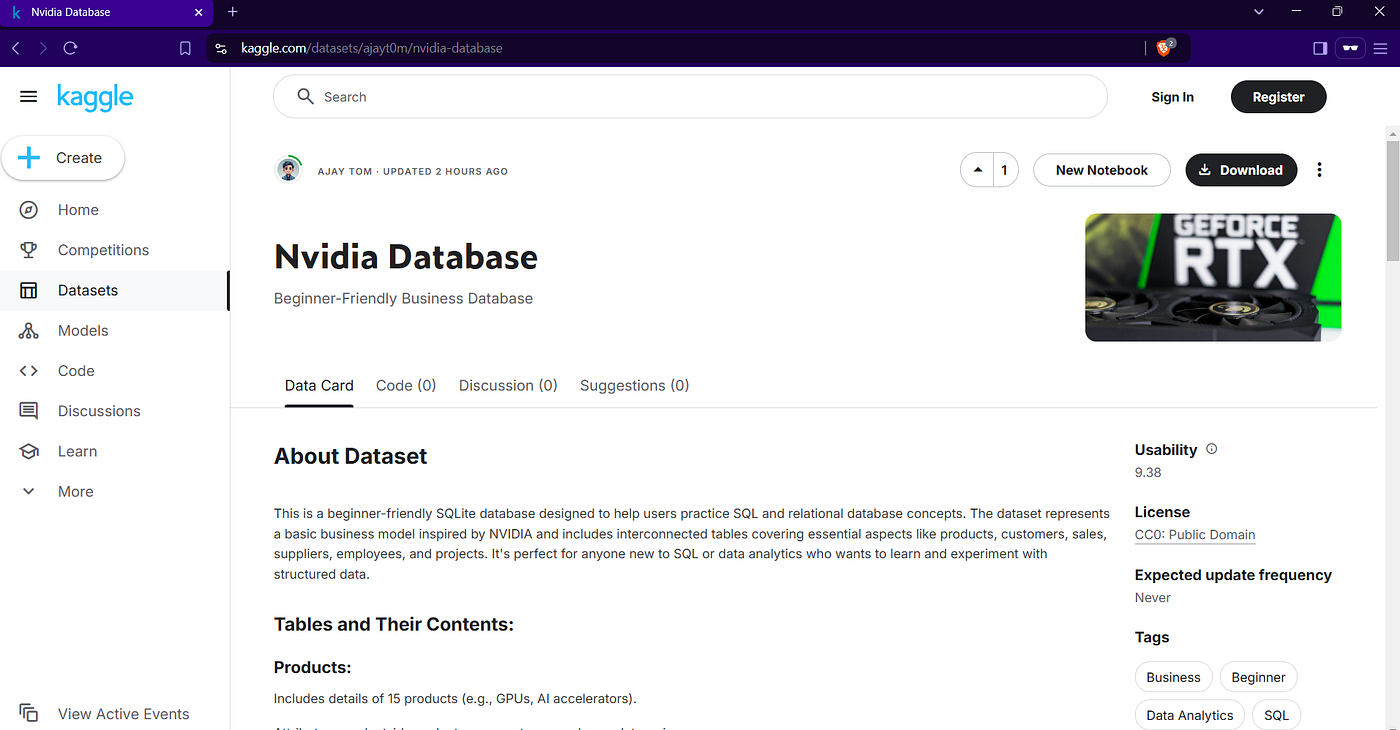Viewport: 1400px width, 730px height.
Task: Bookmark this page using the address bar icon
Action: [x=185, y=48]
